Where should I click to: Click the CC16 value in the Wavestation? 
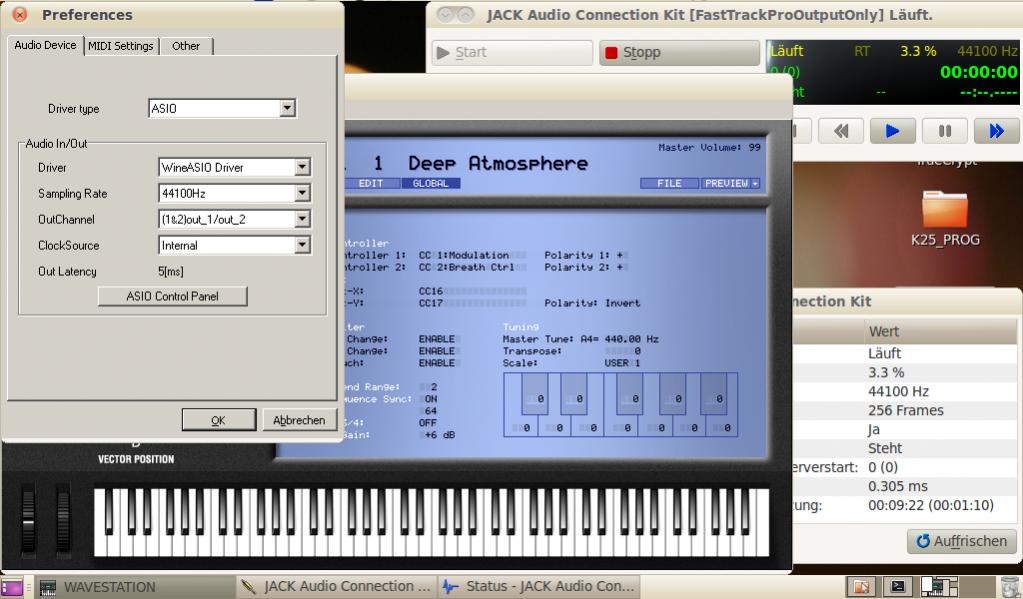[x=431, y=291]
